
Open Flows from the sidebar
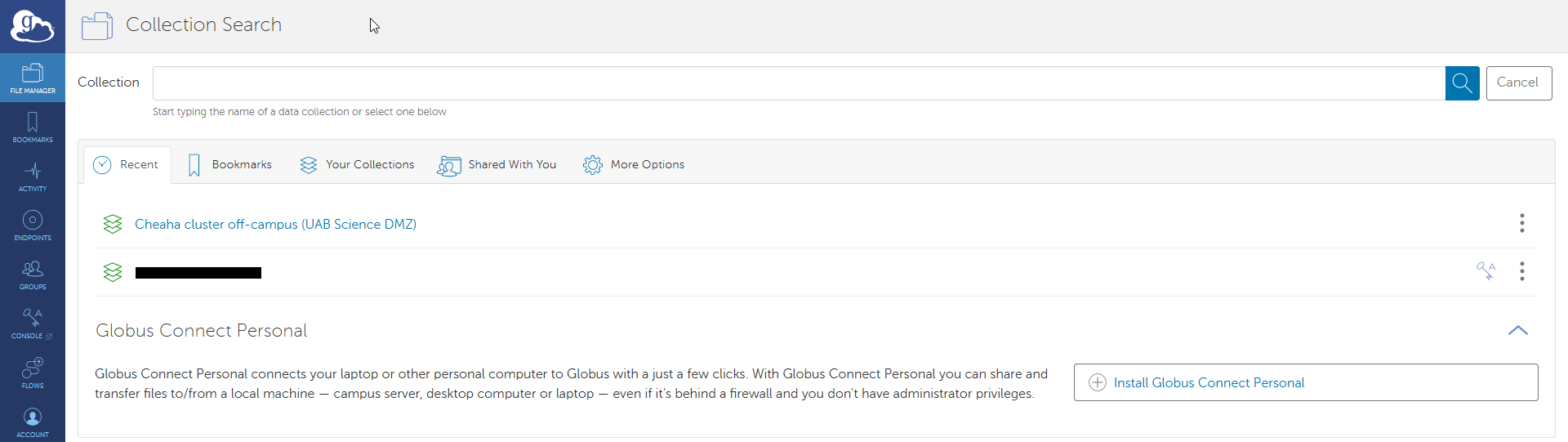33,373
